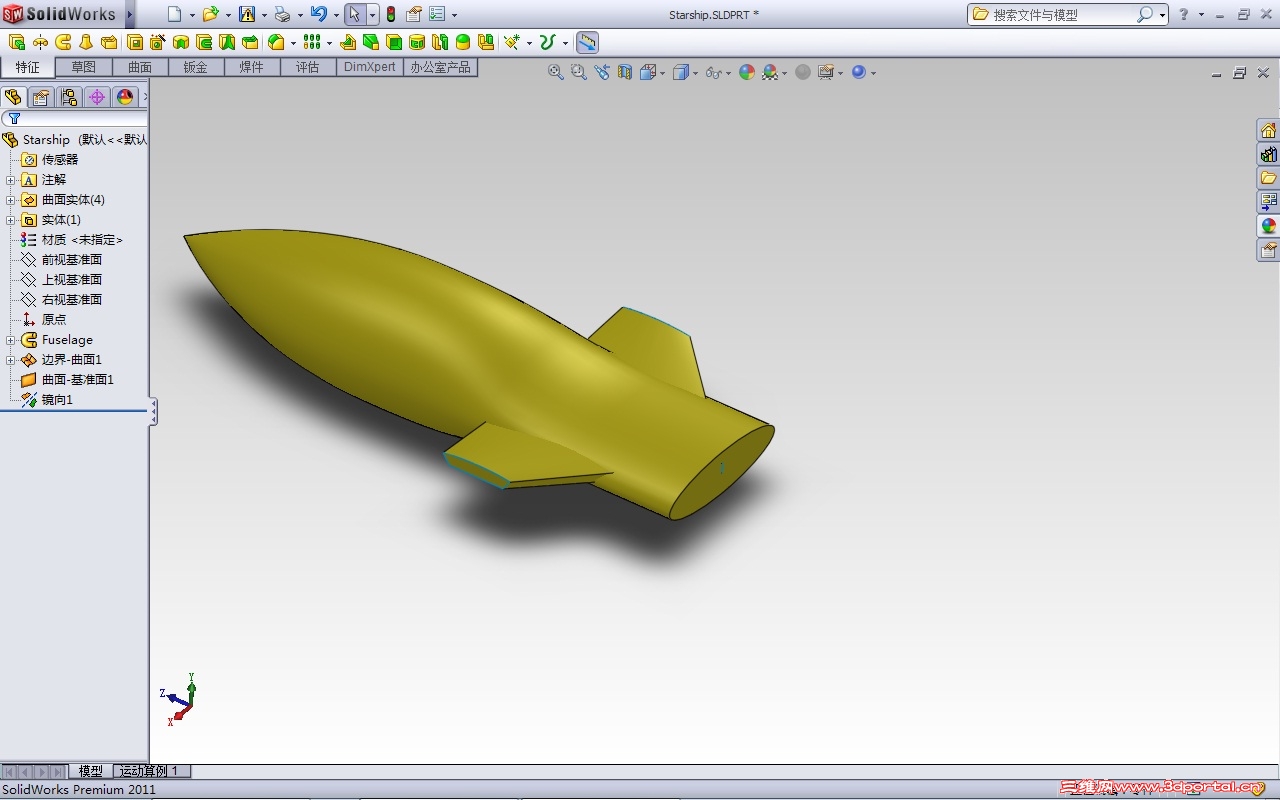Click the Zoom to Area icon

pyautogui.click(x=579, y=72)
